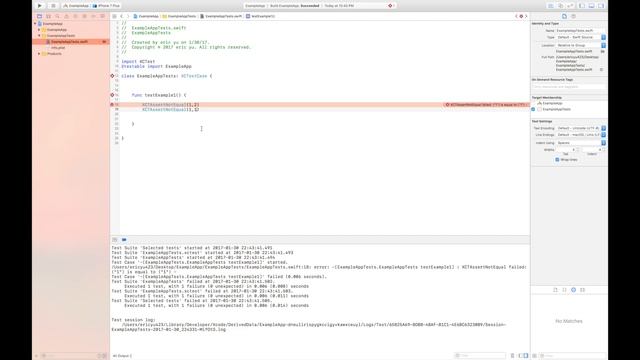Open the ExampleApp scheme selector
Image resolution: width=640 pixels, height=360 pixels.
76,6
